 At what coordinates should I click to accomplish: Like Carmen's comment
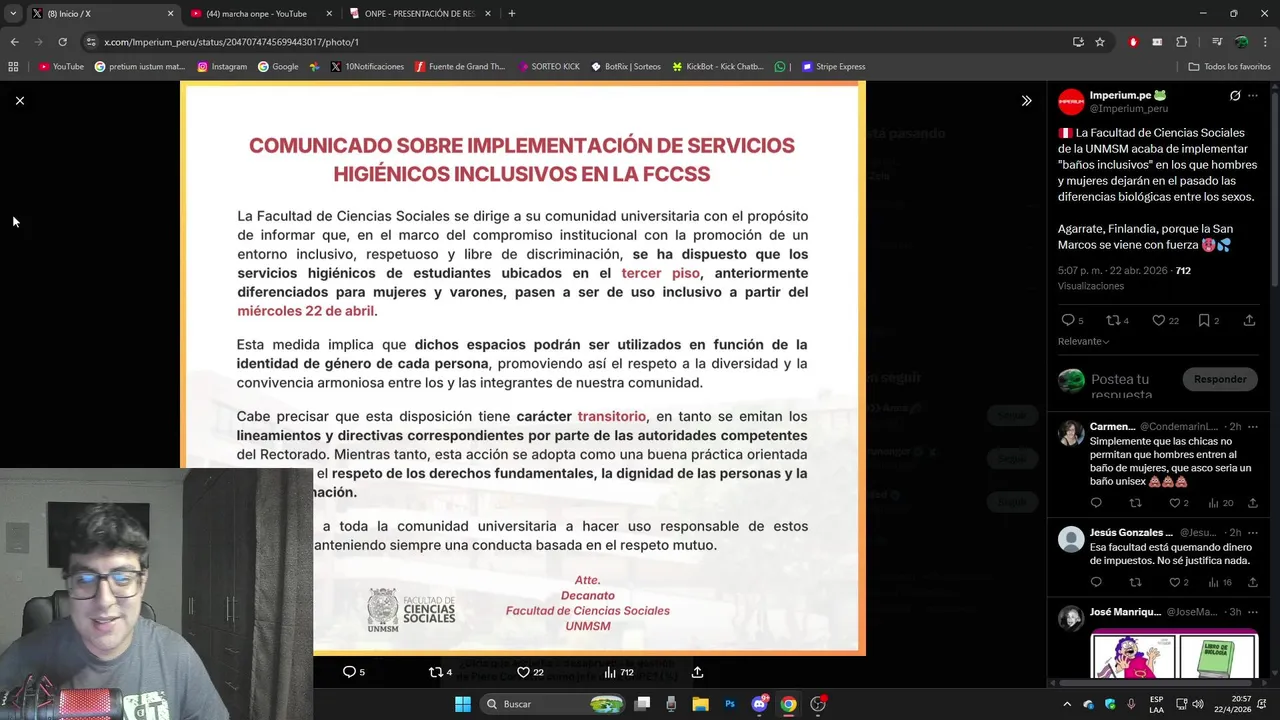point(1179,503)
